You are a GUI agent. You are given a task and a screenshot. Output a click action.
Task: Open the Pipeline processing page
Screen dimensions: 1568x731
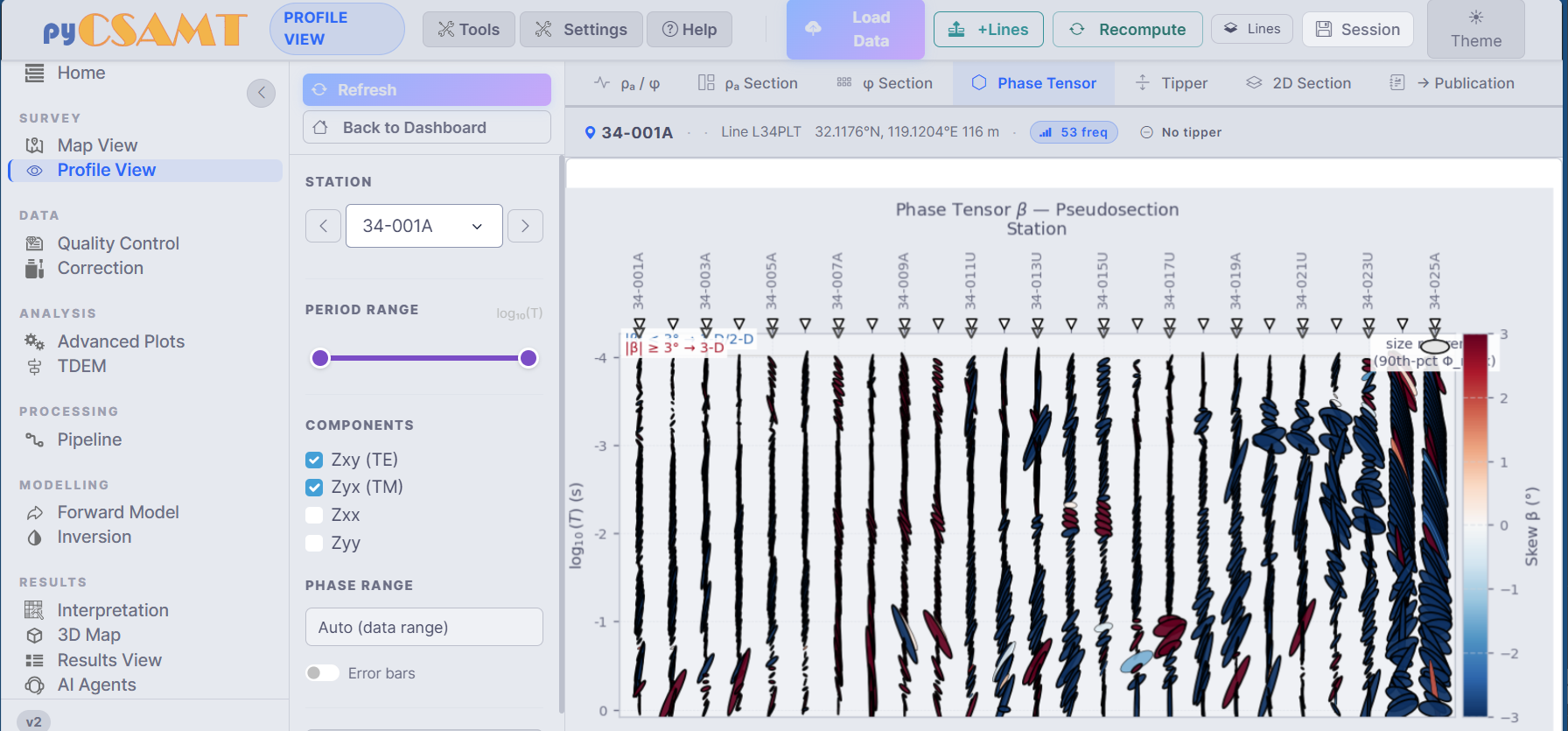(89, 439)
